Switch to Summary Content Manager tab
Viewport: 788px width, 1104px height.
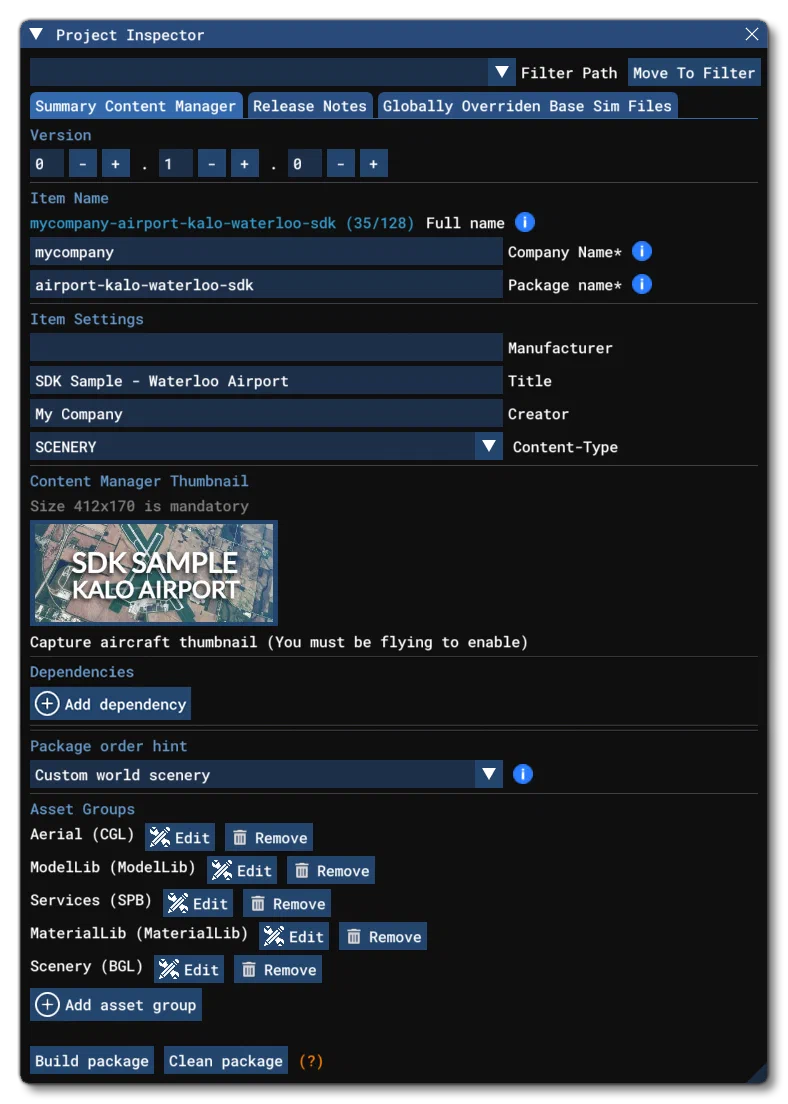136,106
